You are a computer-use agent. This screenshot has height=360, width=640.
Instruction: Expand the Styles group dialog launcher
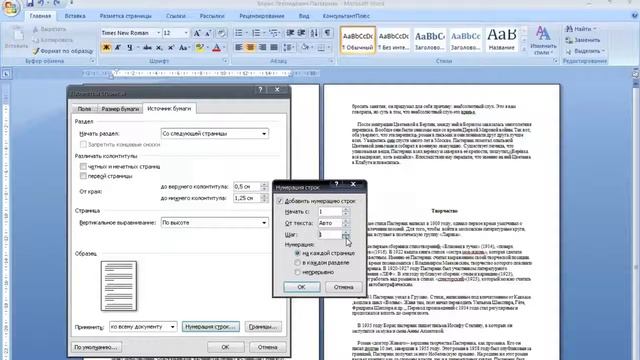click(x=556, y=61)
